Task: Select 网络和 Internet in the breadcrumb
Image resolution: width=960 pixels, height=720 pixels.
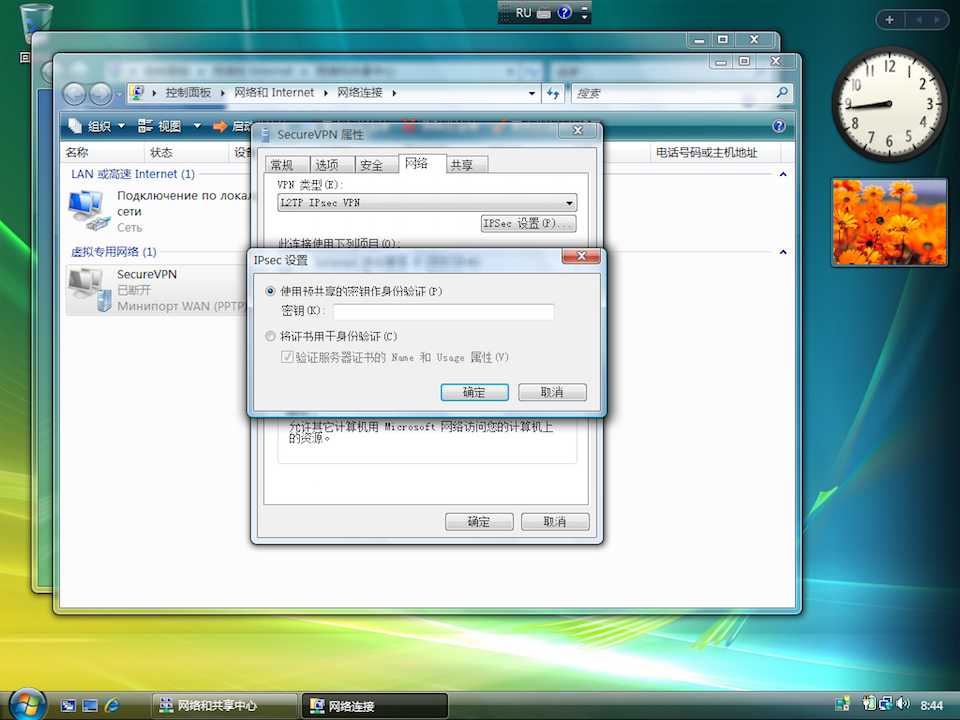Action: [274, 92]
